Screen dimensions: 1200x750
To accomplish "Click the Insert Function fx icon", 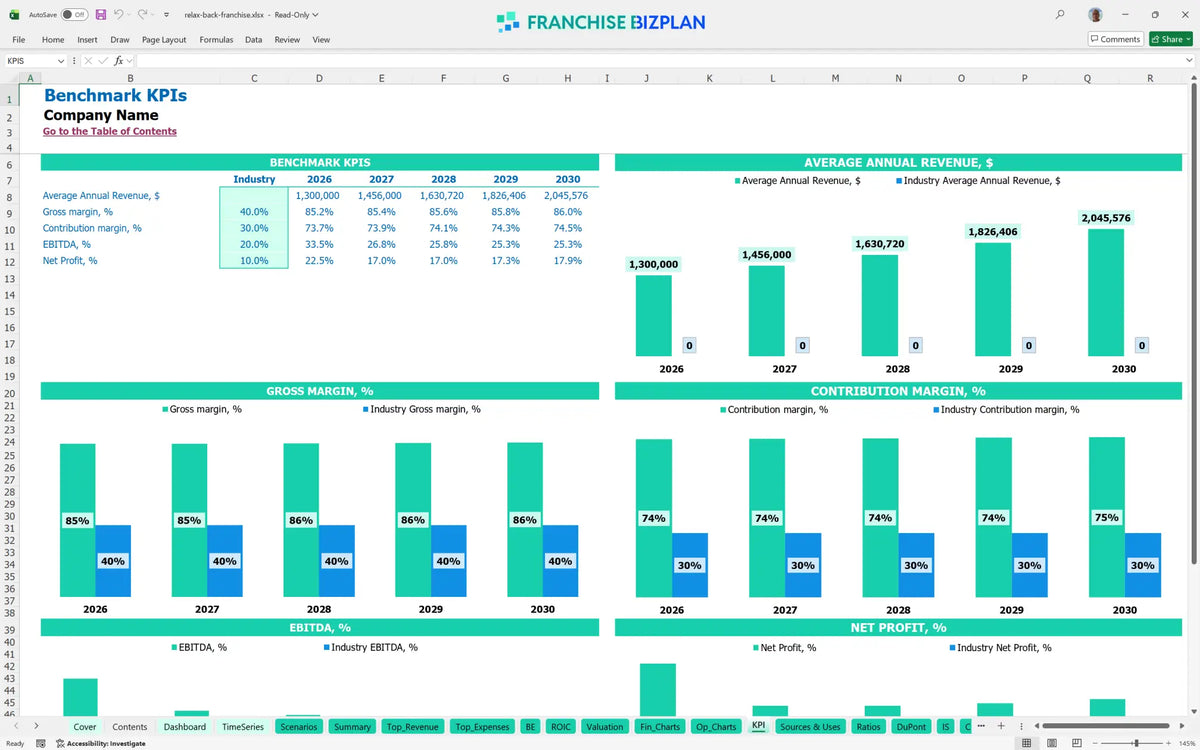I will pos(118,61).
